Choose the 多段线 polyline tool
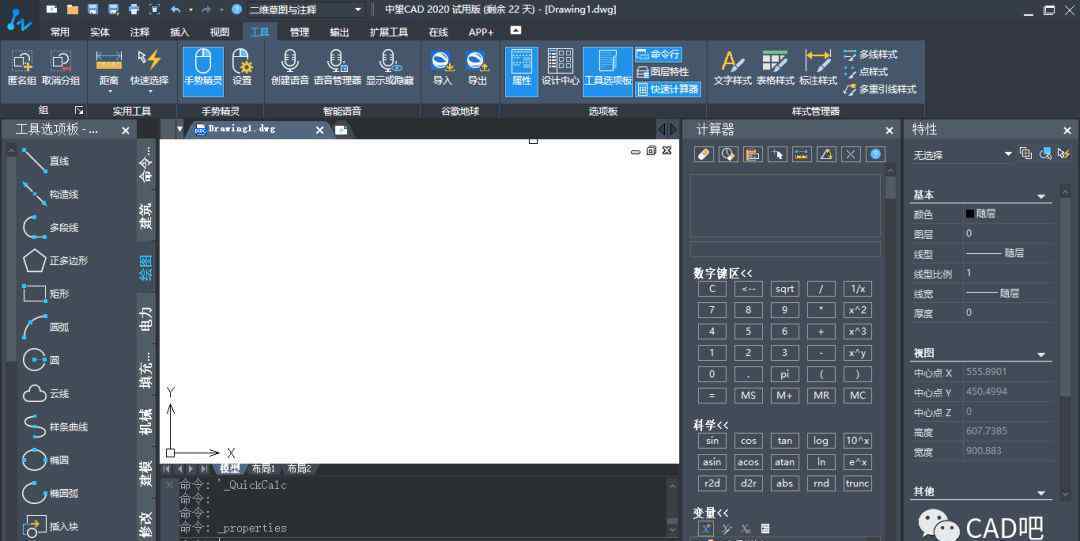The image size is (1080, 541). click(x=50, y=227)
